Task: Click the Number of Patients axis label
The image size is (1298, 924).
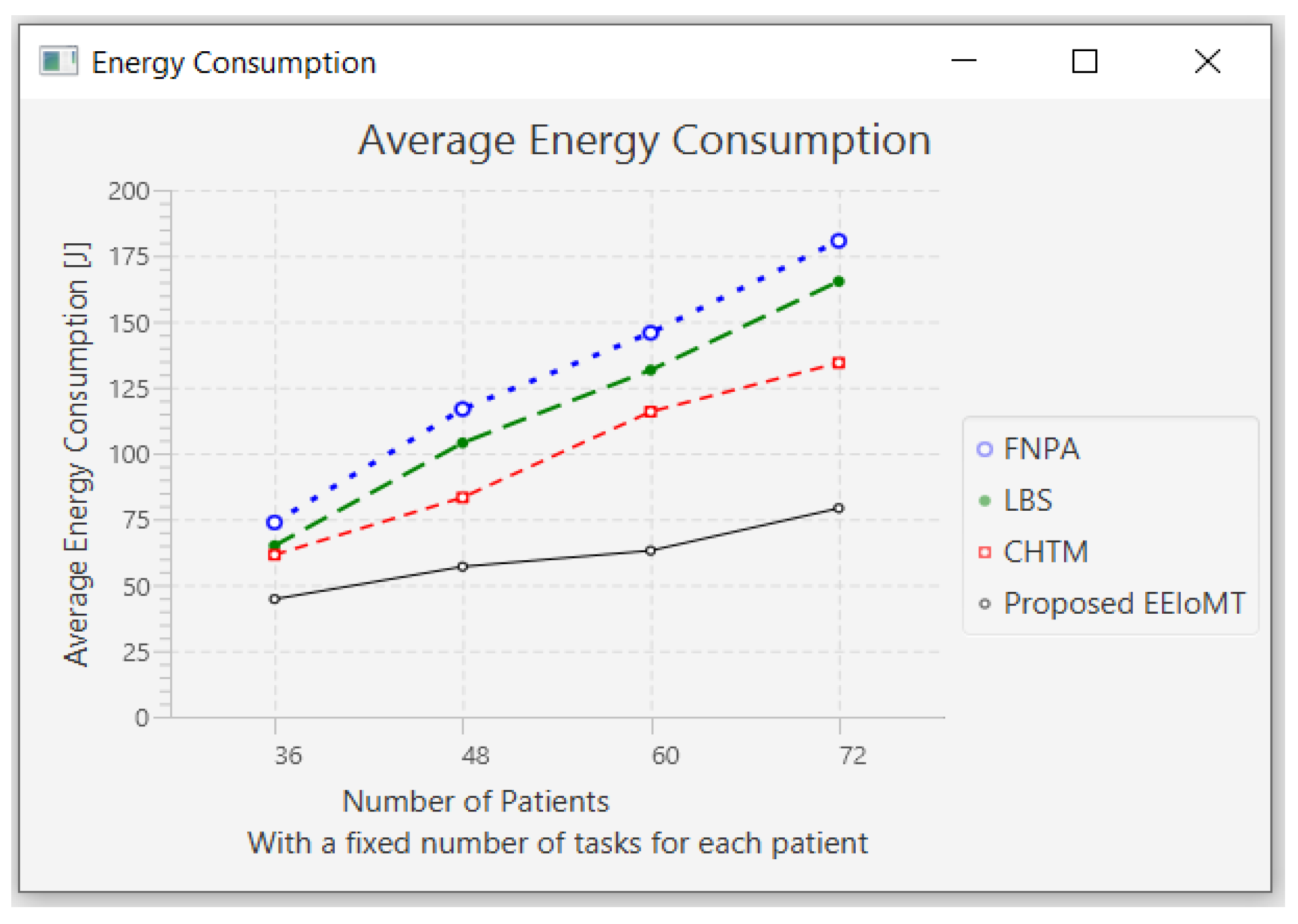Action: (x=475, y=802)
